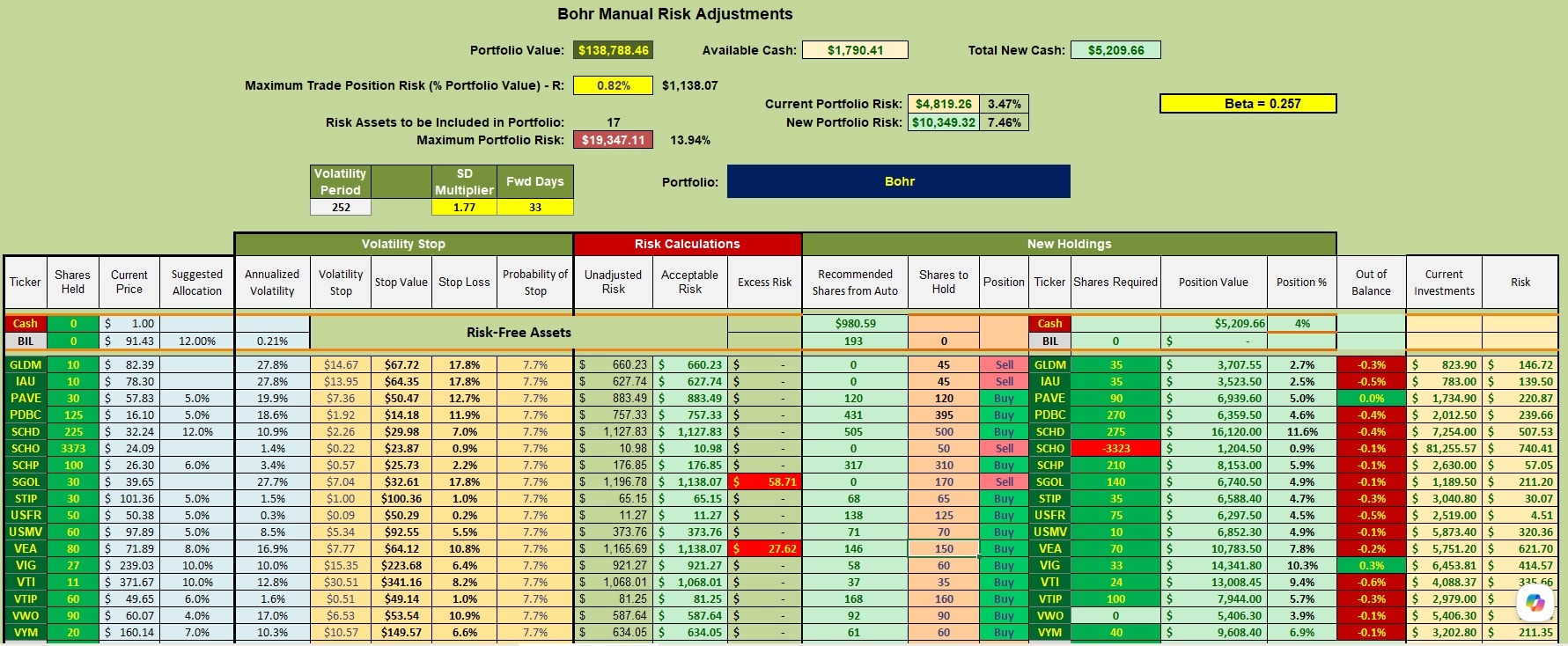Viewport: 1568px width, 646px height.
Task: Open the Copilot floating icon
Action: pos(1535,602)
